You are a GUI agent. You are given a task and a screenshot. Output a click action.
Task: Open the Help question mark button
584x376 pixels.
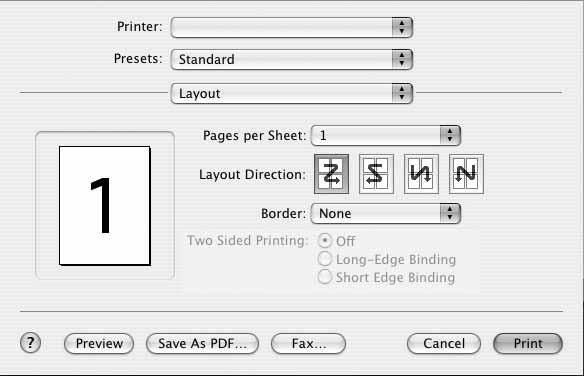point(30,342)
